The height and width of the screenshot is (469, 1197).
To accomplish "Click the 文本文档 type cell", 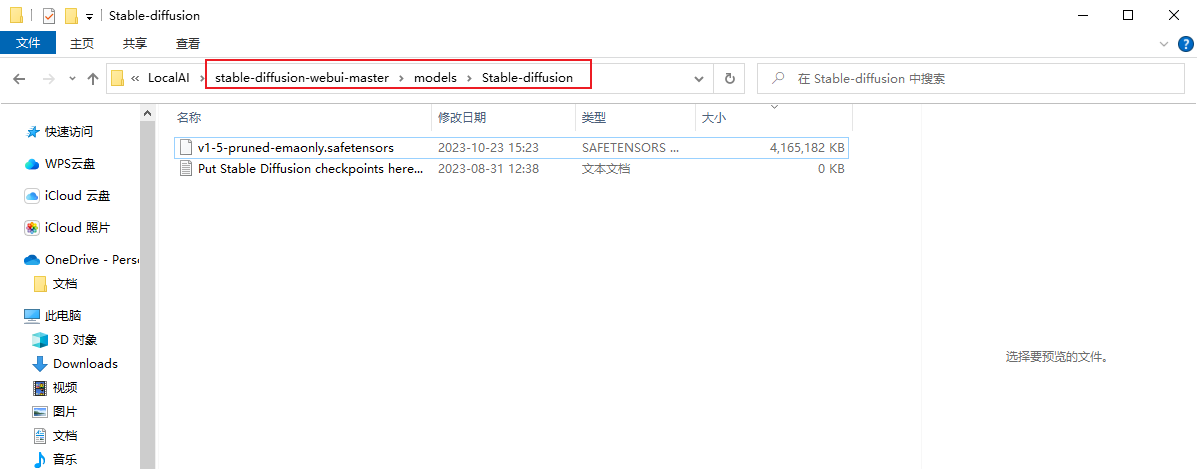I will coord(606,169).
